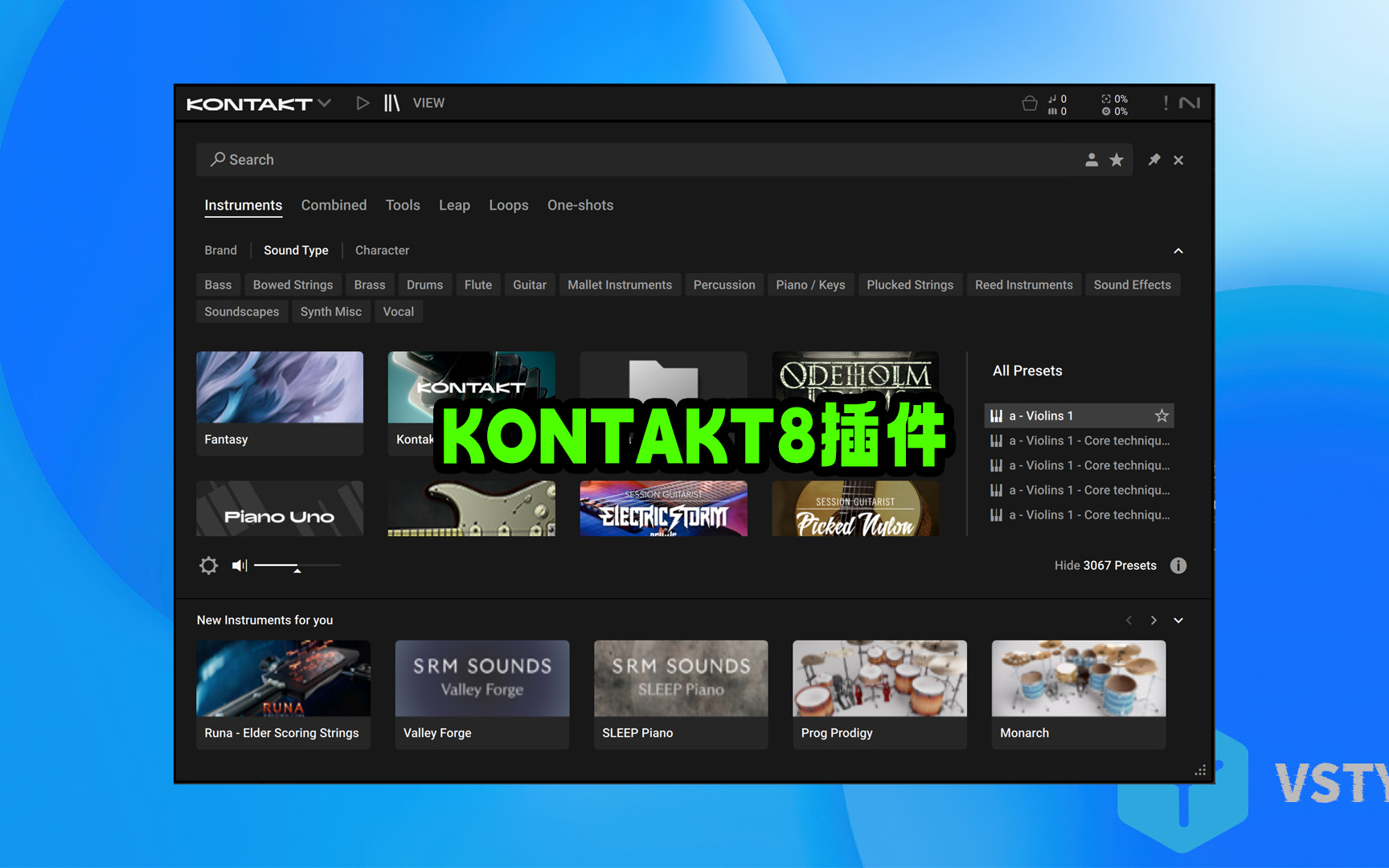This screenshot has height=868, width=1389.
Task: Adjust the preview volume slider
Action: [x=297, y=566]
